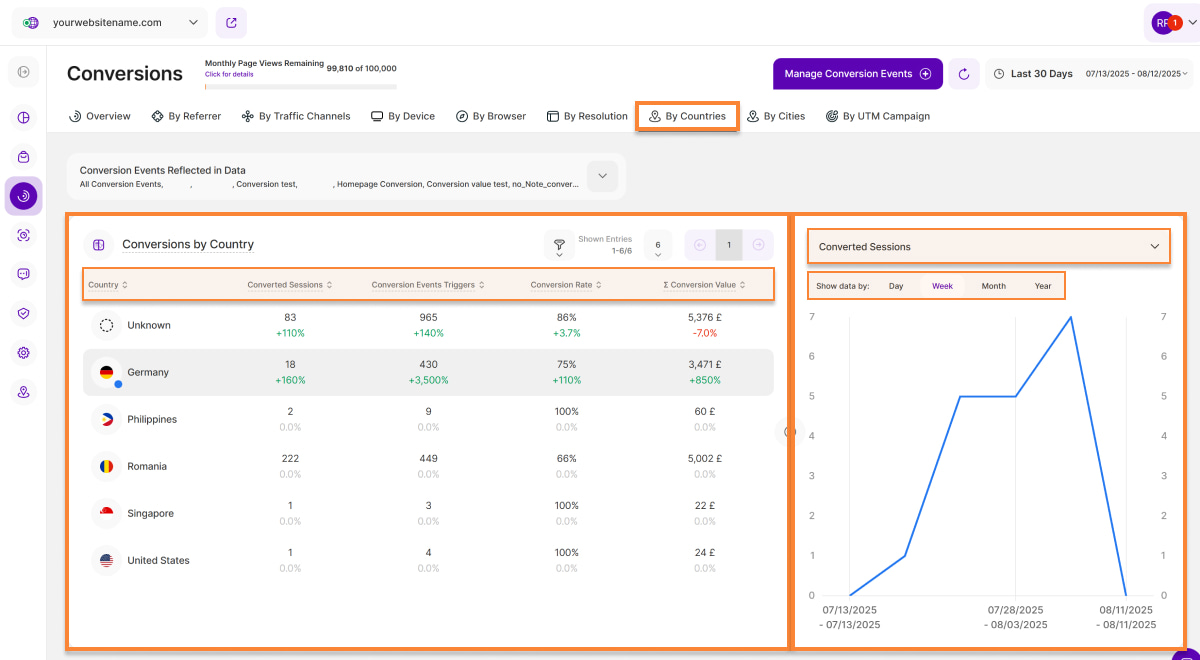Click the shield checkmark sidebar icon

point(24,313)
